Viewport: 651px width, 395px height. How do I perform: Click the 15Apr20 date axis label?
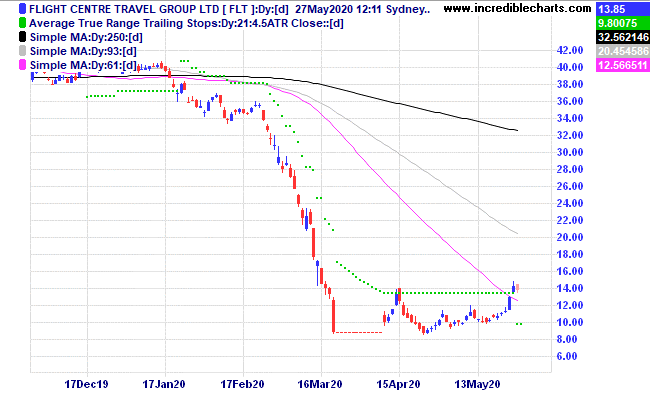tap(398, 384)
